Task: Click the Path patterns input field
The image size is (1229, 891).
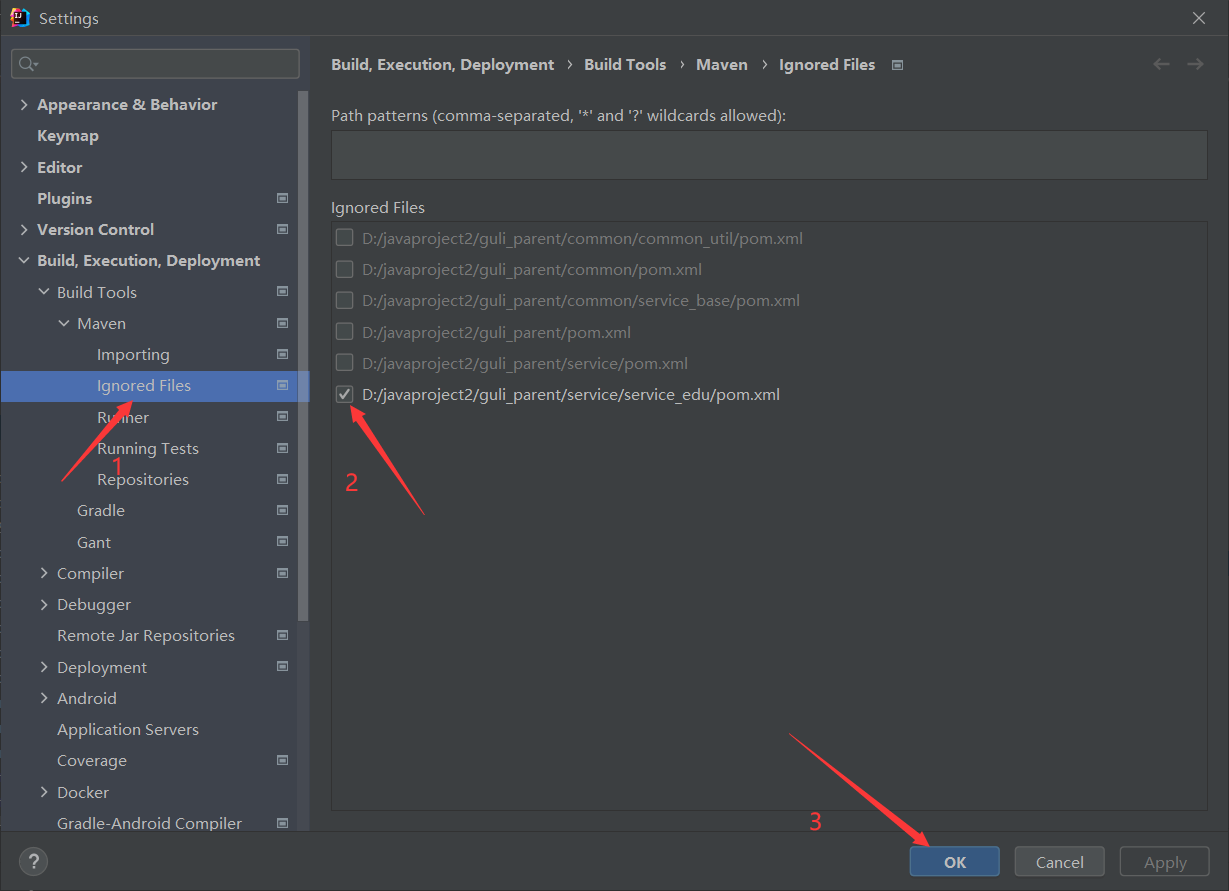Action: pyautogui.click(x=768, y=153)
